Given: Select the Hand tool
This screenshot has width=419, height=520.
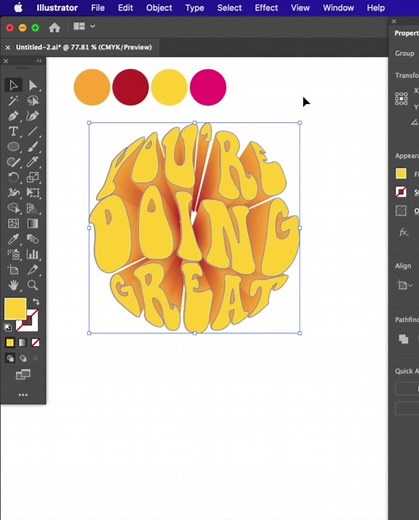Looking at the screenshot, I should click(x=13, y=285).
